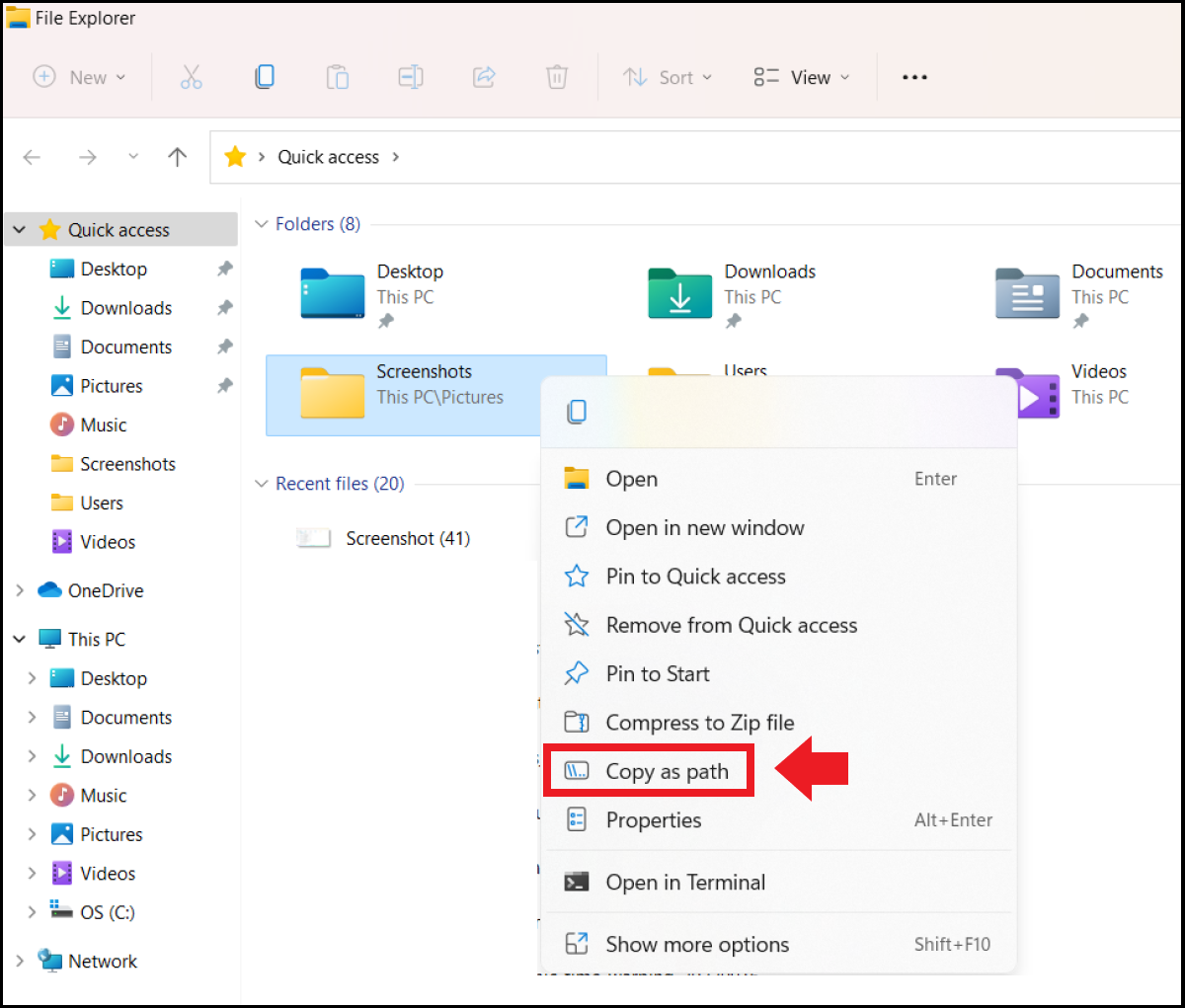The height and width of the screenshot is (1008, 1185).
Task: Select Pictures under Quick access sidebar
Action: tap(111, 386)
